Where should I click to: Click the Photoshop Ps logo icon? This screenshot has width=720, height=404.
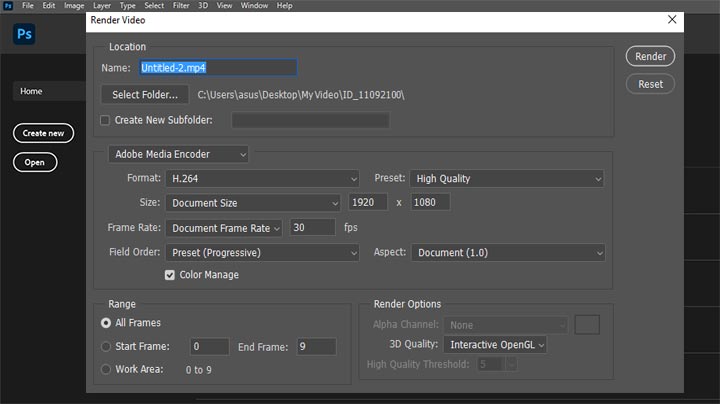click(25, 34)
